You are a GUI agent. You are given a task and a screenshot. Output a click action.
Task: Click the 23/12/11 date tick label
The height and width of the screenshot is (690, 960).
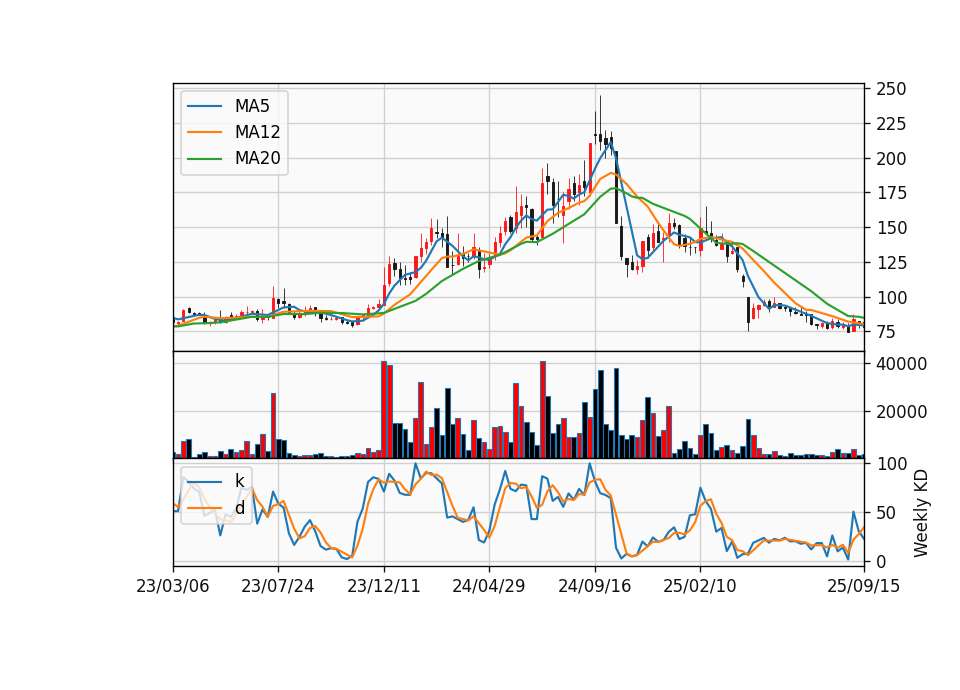coord(384,586)
